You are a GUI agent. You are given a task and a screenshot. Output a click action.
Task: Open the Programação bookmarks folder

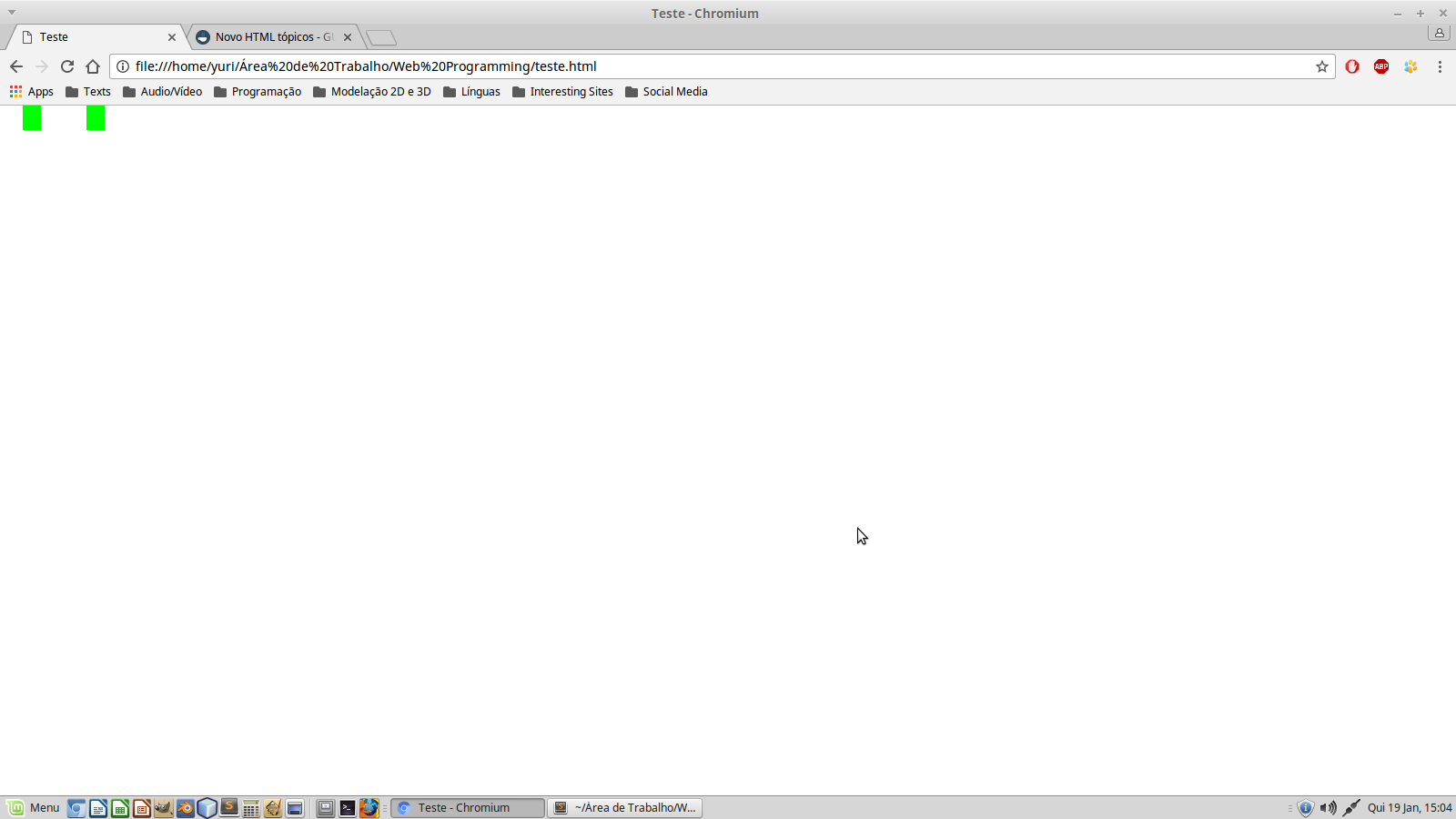(x=258, y=92)
